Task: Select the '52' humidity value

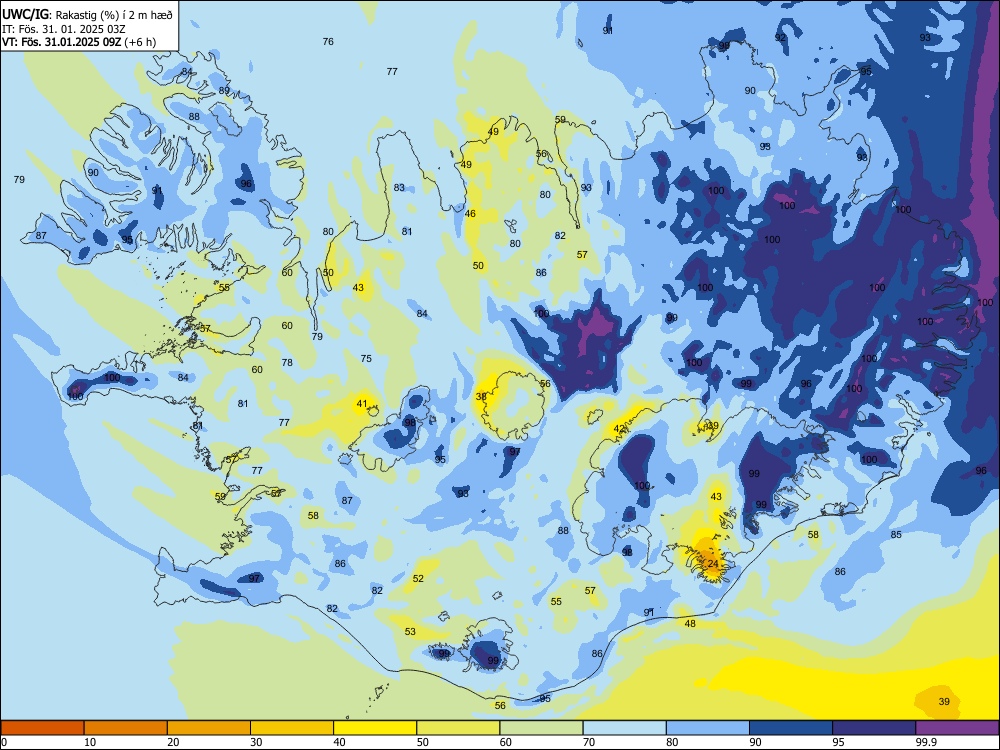Action: (418, 579)
